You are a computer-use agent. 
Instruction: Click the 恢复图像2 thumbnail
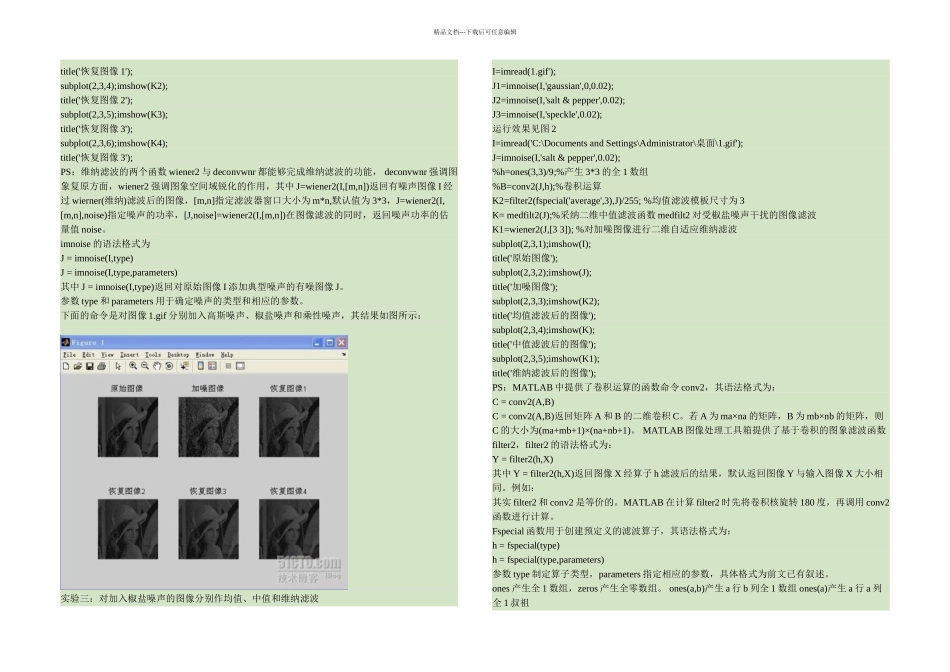[x=128, y=529]
